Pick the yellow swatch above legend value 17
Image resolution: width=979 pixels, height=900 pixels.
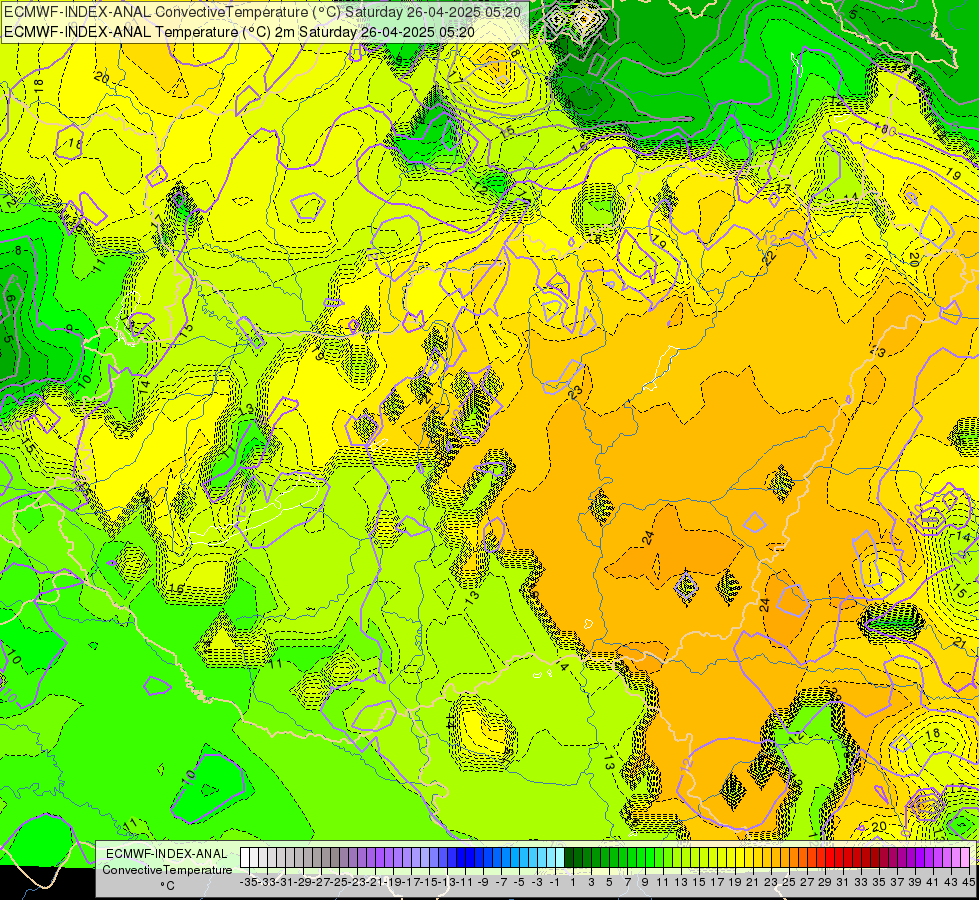[721, 858]
